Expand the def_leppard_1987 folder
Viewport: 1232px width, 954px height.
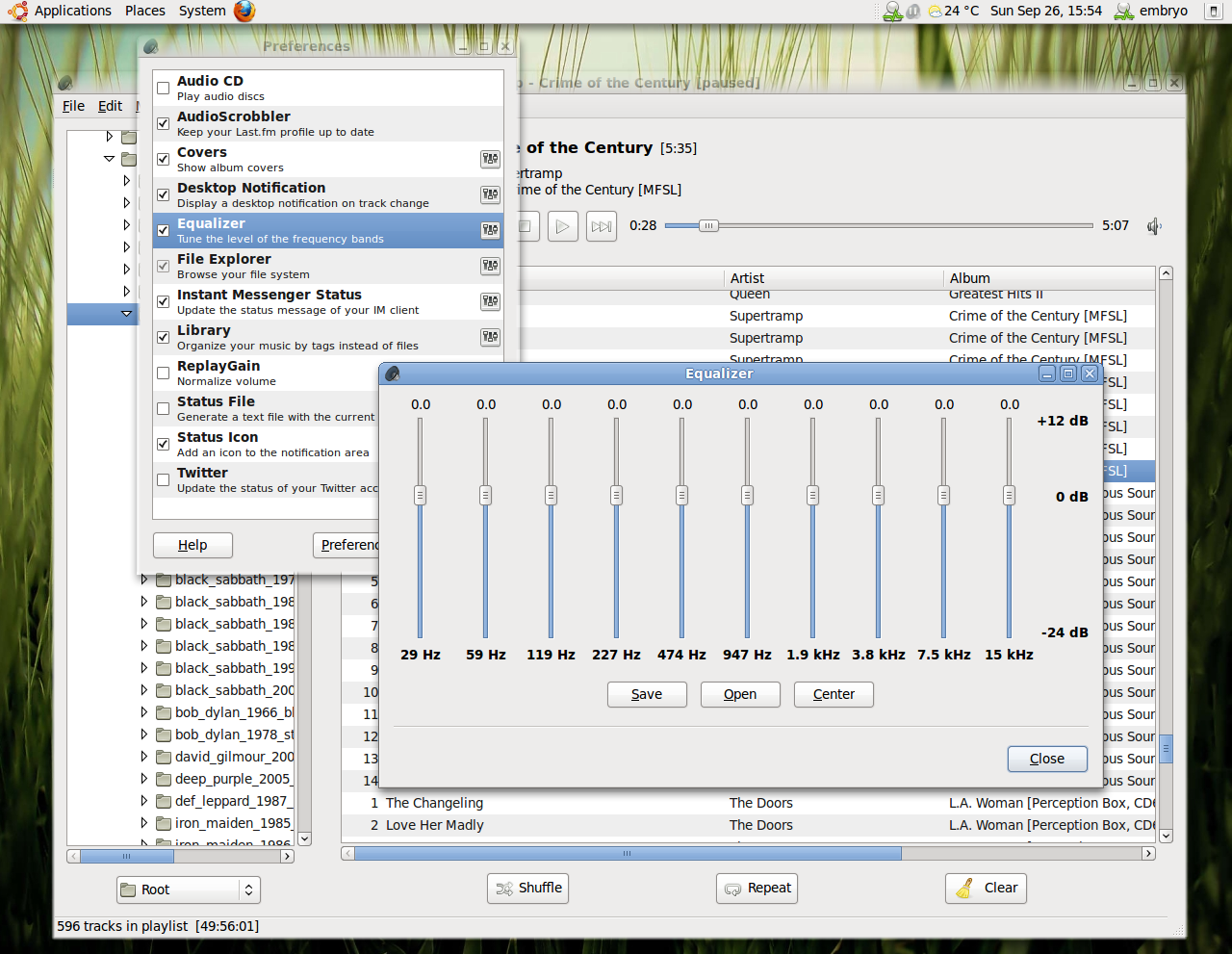click(144, 801)
